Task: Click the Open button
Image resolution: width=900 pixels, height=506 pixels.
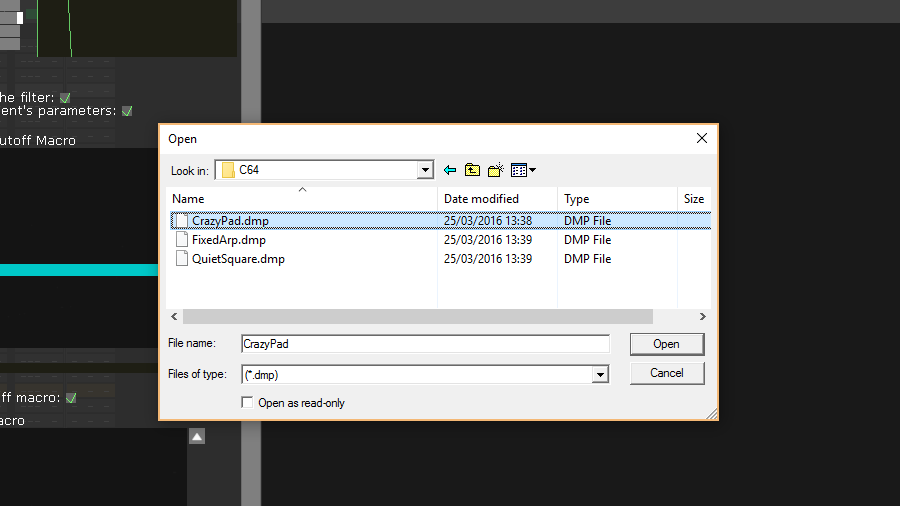Action: point(666,344)
